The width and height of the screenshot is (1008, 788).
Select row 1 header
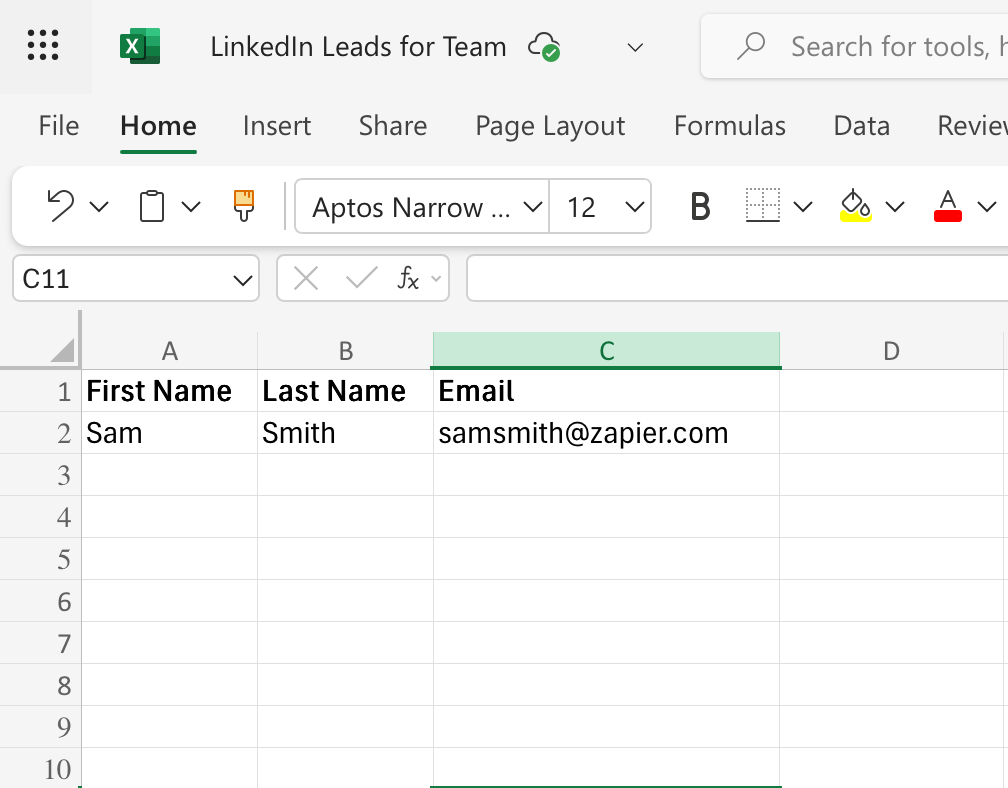click(x=40, y=391)
